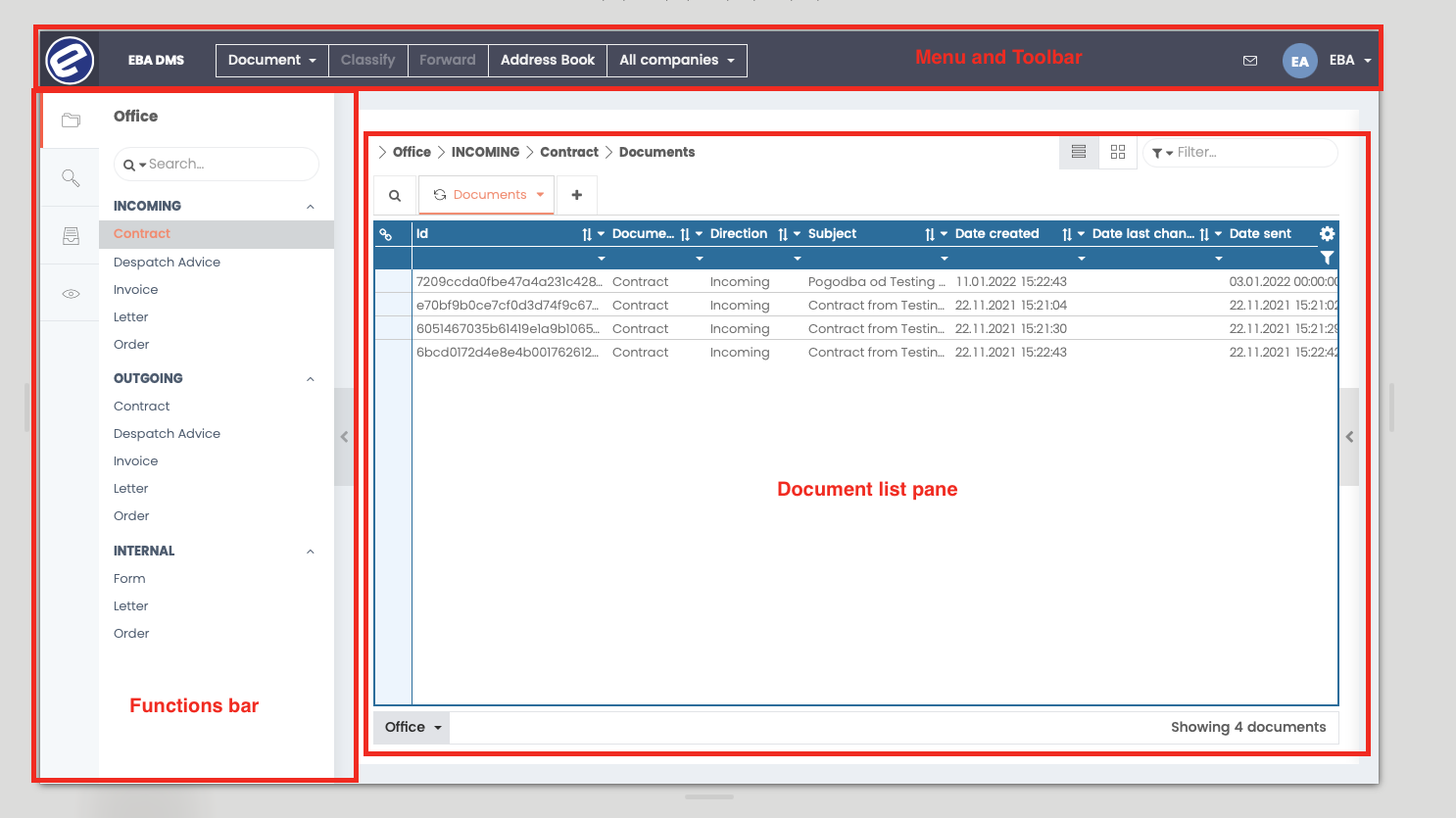1456x818 pixels.
Task: Switch to grid view layout
Action: click(1118, 152)
